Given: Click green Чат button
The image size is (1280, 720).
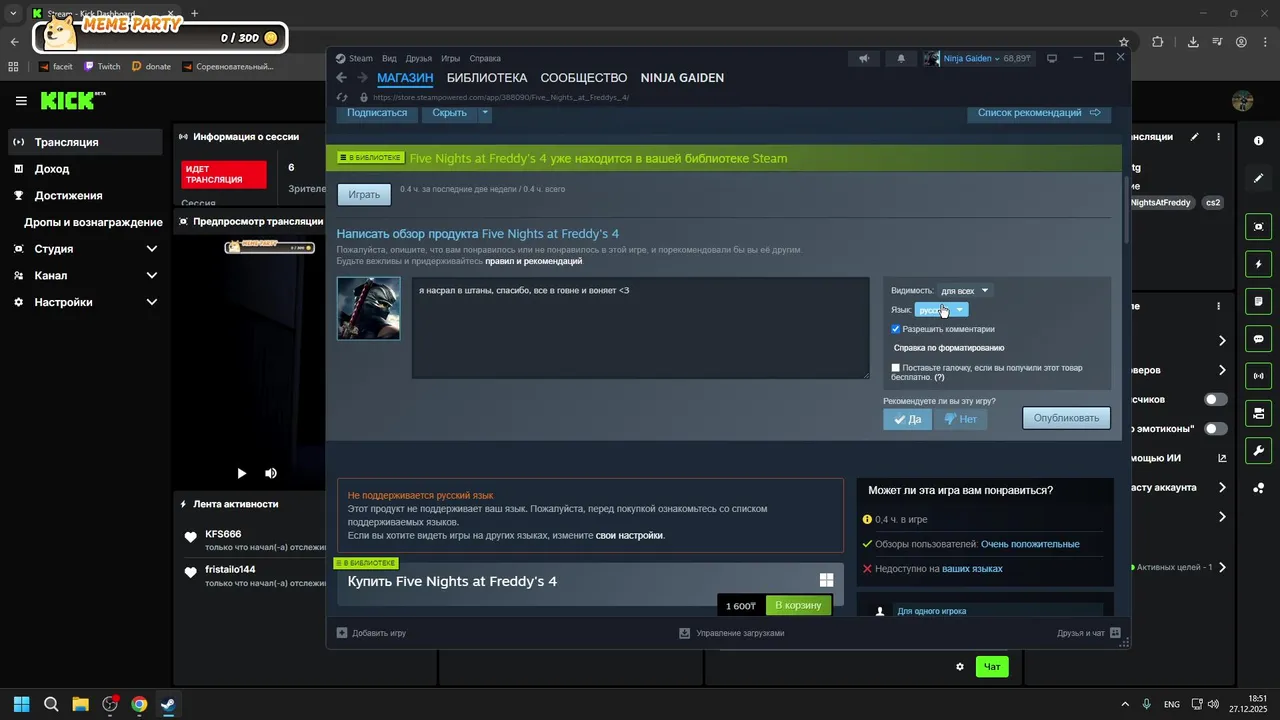Looking at the screenshot, I should point(992,667).
